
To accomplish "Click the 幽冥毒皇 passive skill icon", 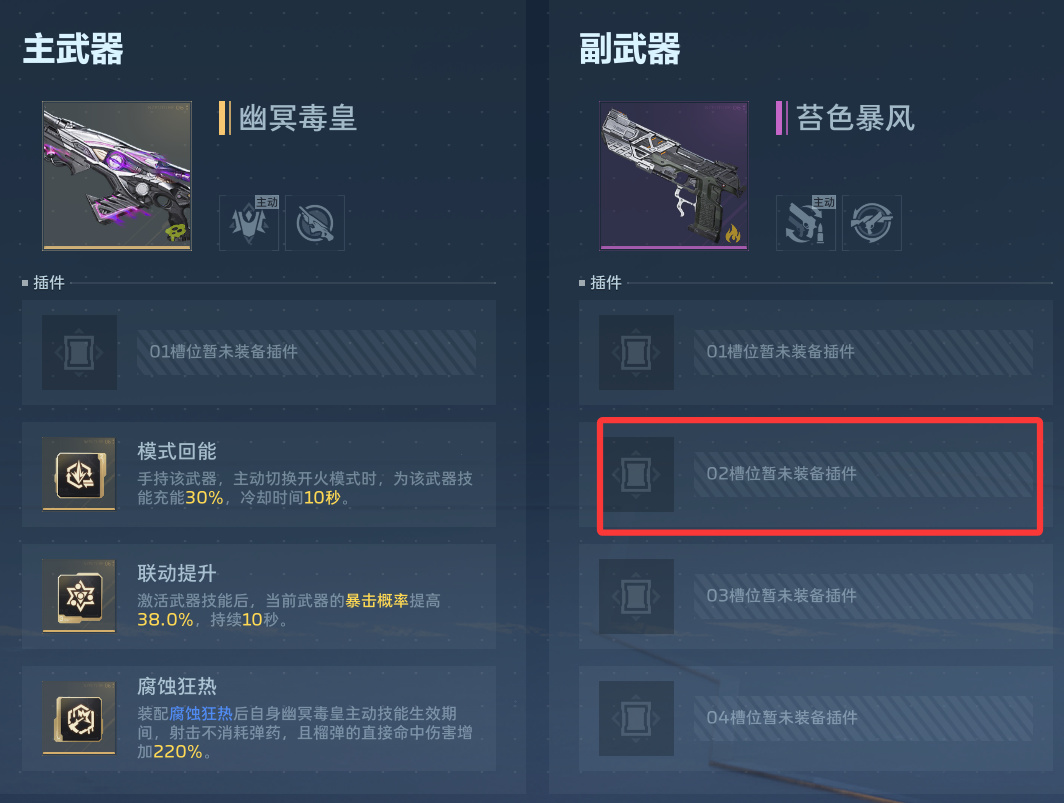I will [315, 223].
